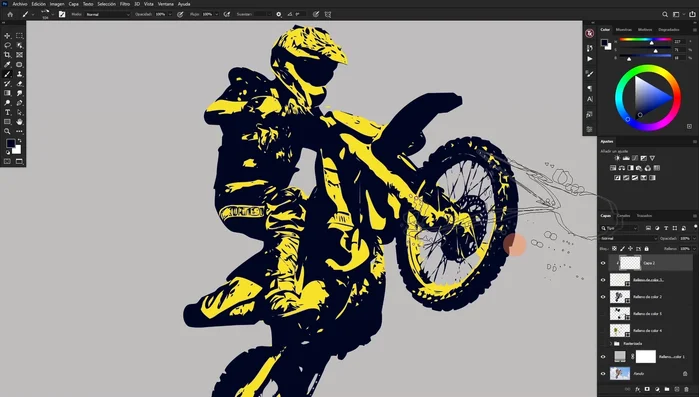Hide the Fondo layer
The width and height of the screenshot is (699, 397).
pyautogui.click(x=603, y=373)
